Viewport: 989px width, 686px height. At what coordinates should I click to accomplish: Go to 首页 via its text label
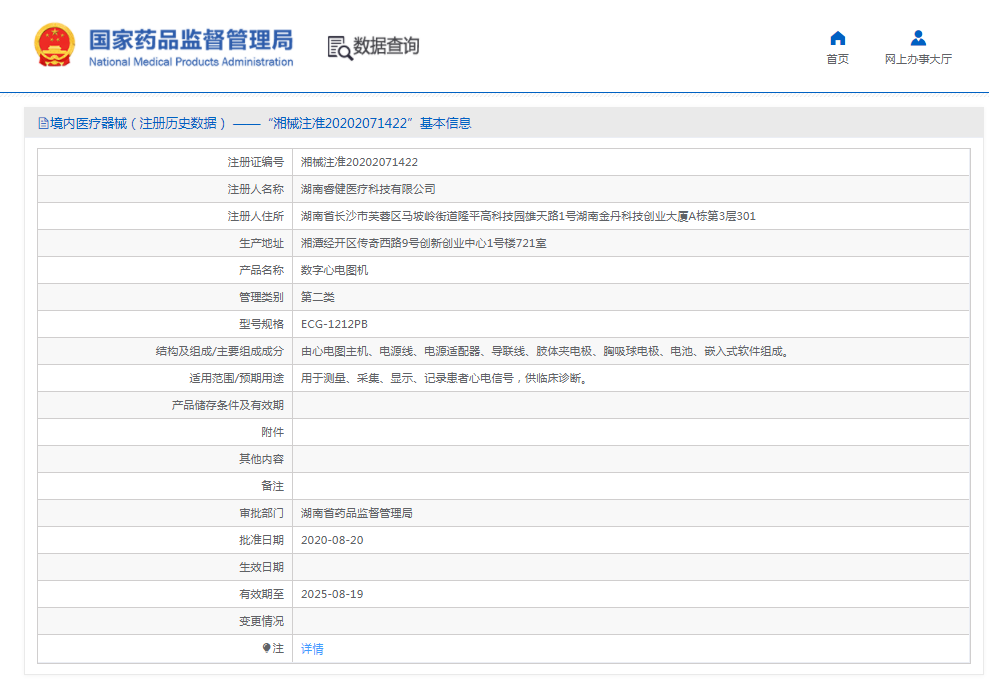click(x=837, y=60)
